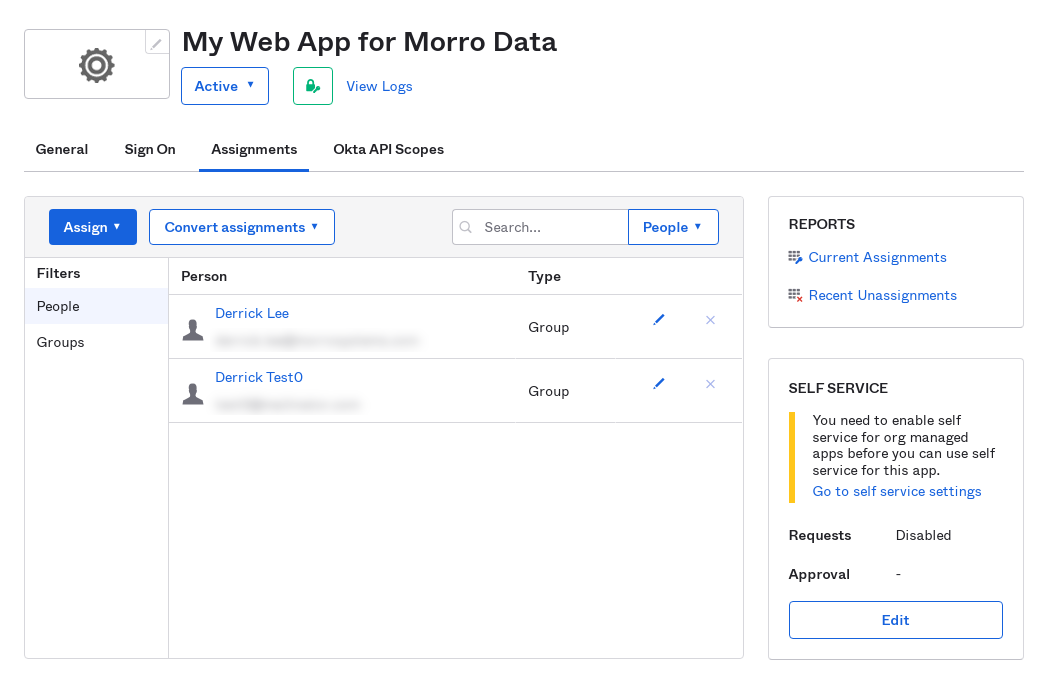This screenshot has width=1038, height=675.
Task: Open Derrick Lee's profile link
Action: pos(252,314)
